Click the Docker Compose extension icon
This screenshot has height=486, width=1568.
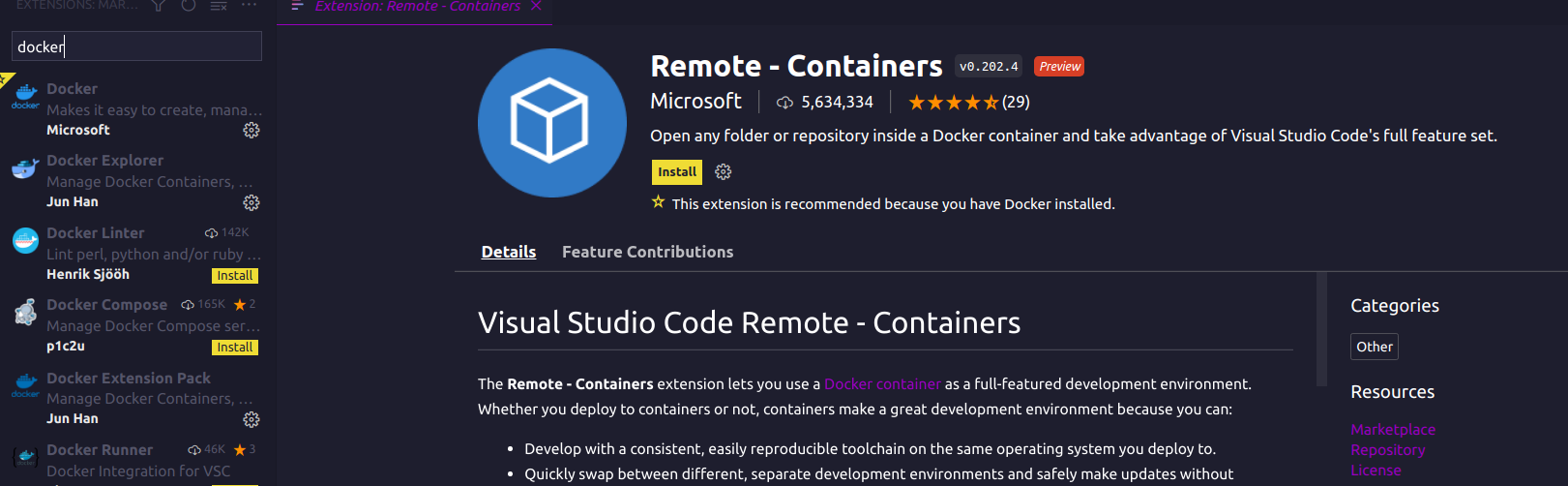[x=25, y=313]
